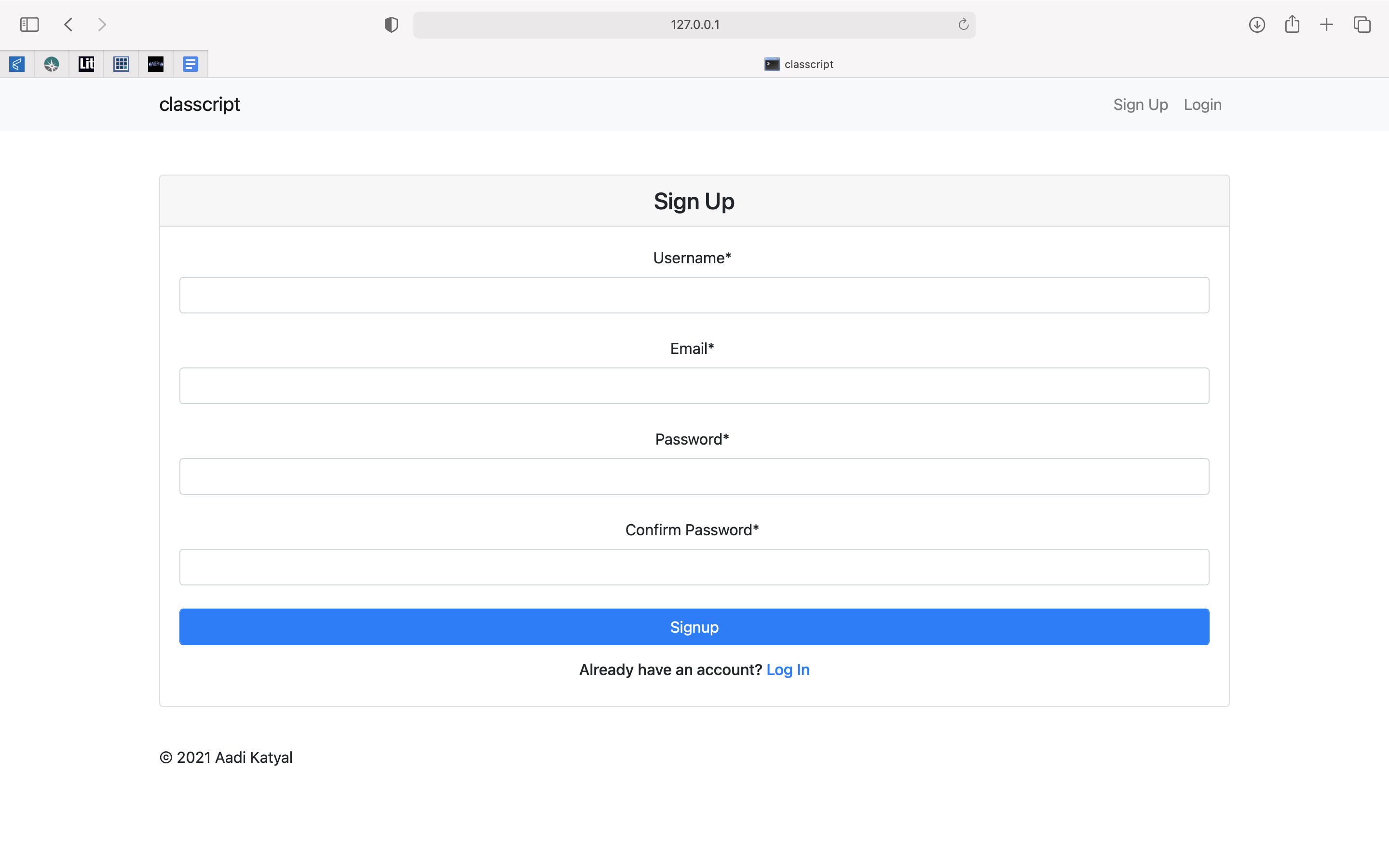
Task: Switch to the pinned Lit tab
Action: (x=86, y=64)
